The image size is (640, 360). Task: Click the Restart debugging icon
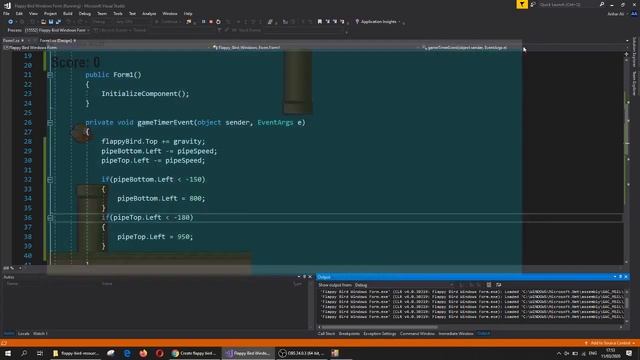coord(218,22)
